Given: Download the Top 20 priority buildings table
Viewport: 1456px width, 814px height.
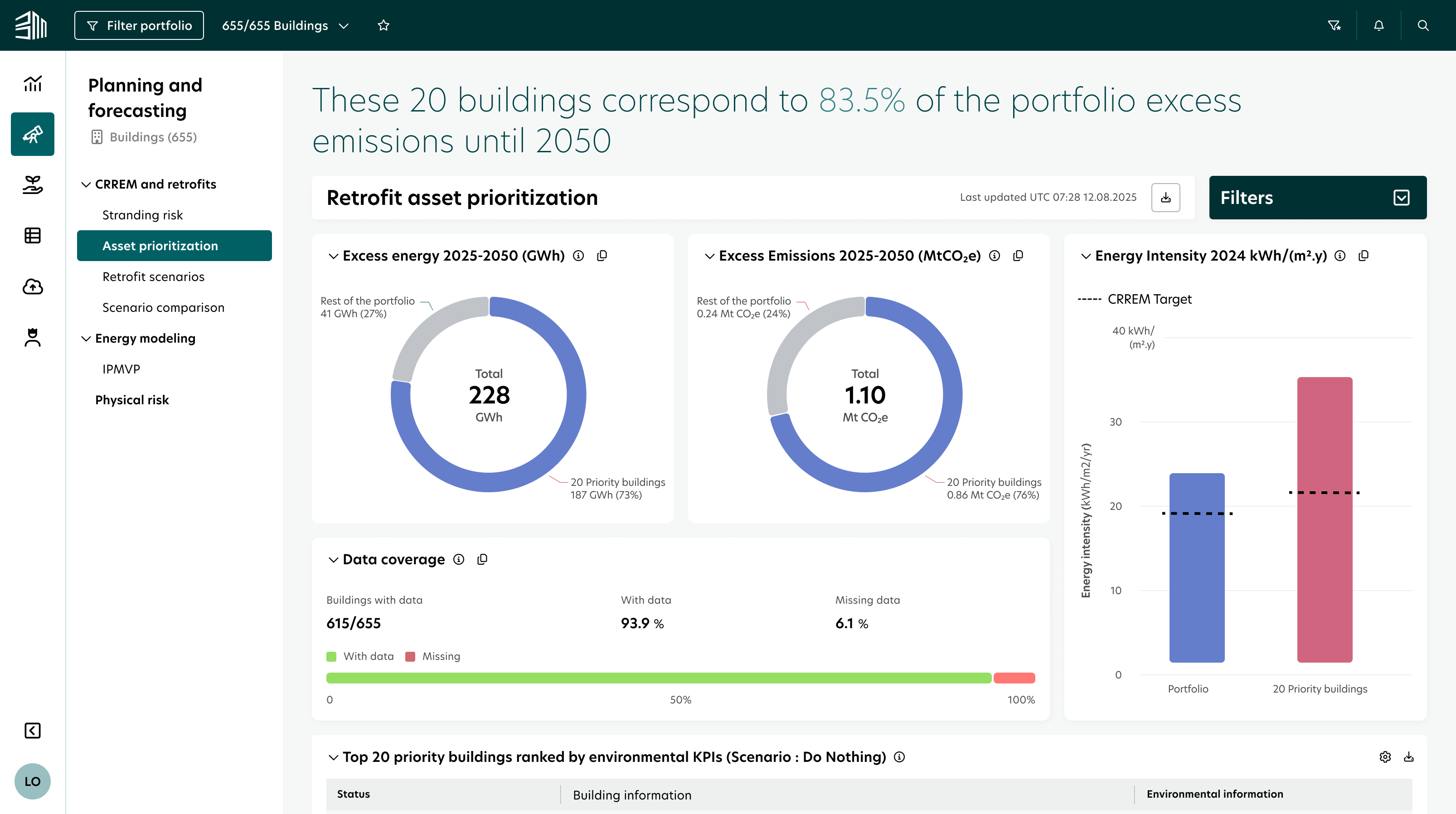Looking at the screenshot, I should tap(1409, 757).
